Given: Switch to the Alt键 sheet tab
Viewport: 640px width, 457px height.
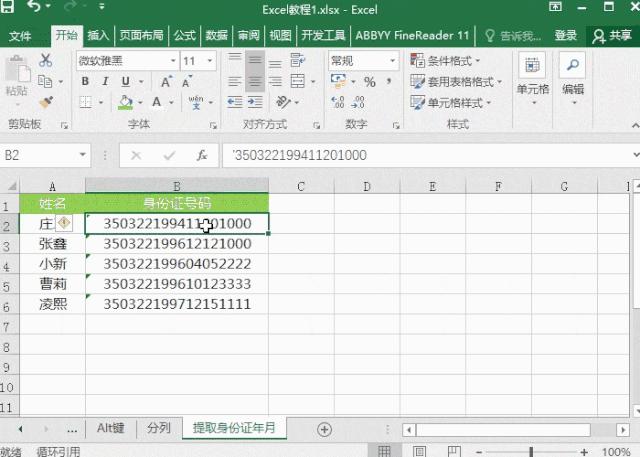Looking at the screenshot, I should 111,428.
